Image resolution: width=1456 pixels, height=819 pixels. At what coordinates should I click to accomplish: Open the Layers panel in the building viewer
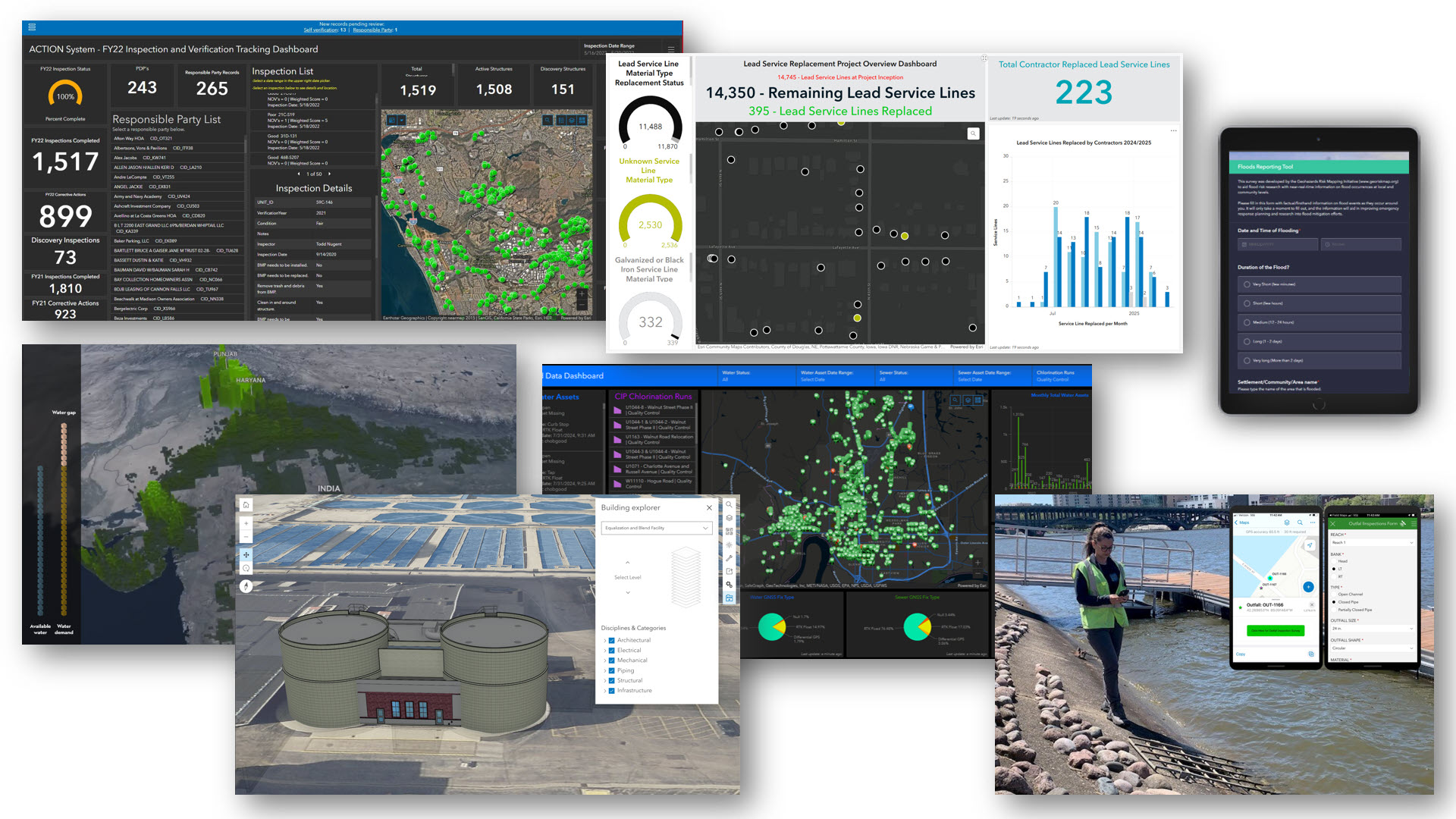730,518
